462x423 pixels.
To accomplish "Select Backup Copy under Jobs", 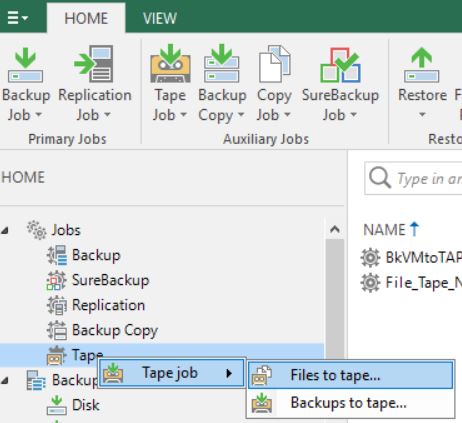I will pos(115,331).
